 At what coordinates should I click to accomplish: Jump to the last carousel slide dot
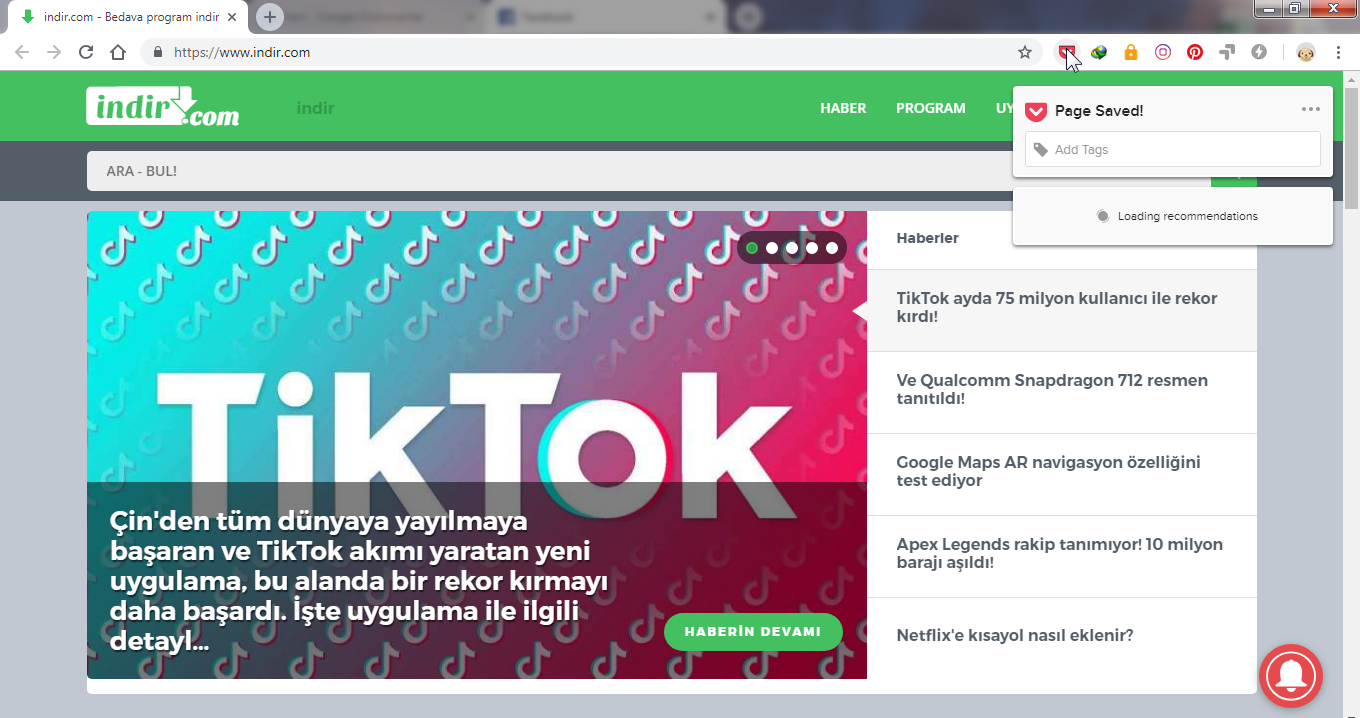click(x=832, y=248)
